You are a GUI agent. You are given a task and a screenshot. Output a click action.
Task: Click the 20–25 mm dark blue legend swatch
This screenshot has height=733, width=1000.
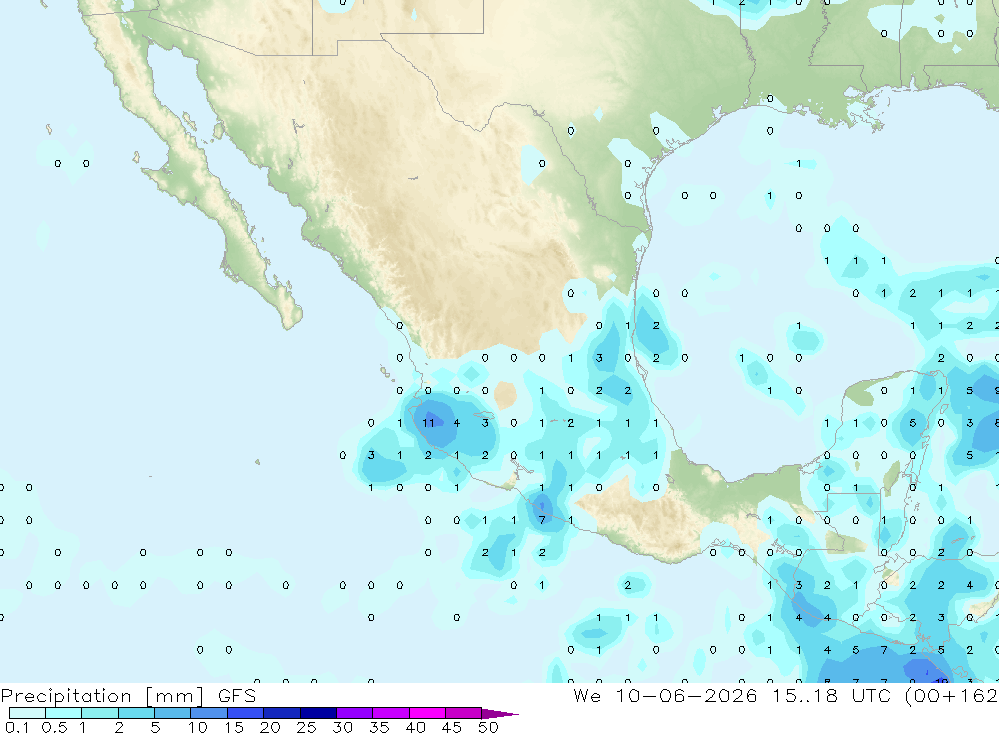coord(282,713)
